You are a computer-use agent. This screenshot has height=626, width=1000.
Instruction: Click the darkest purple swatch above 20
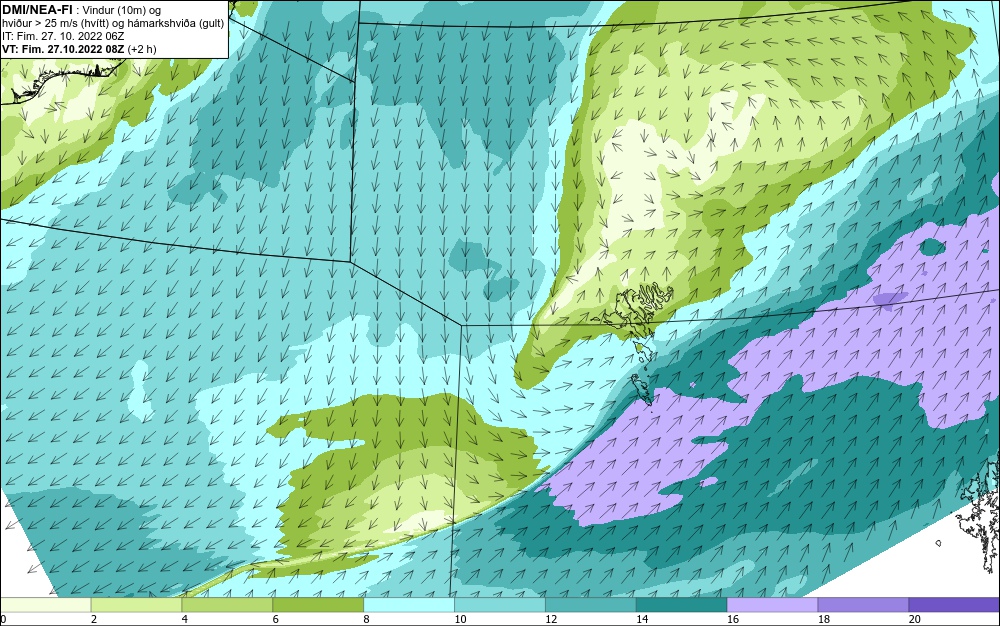tap(954, 604)
